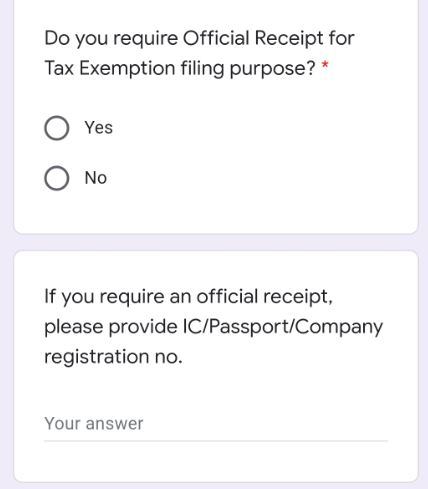Choose the "No" option label text
The height and width of the screenshot is (489, 428).
(96, 178)
